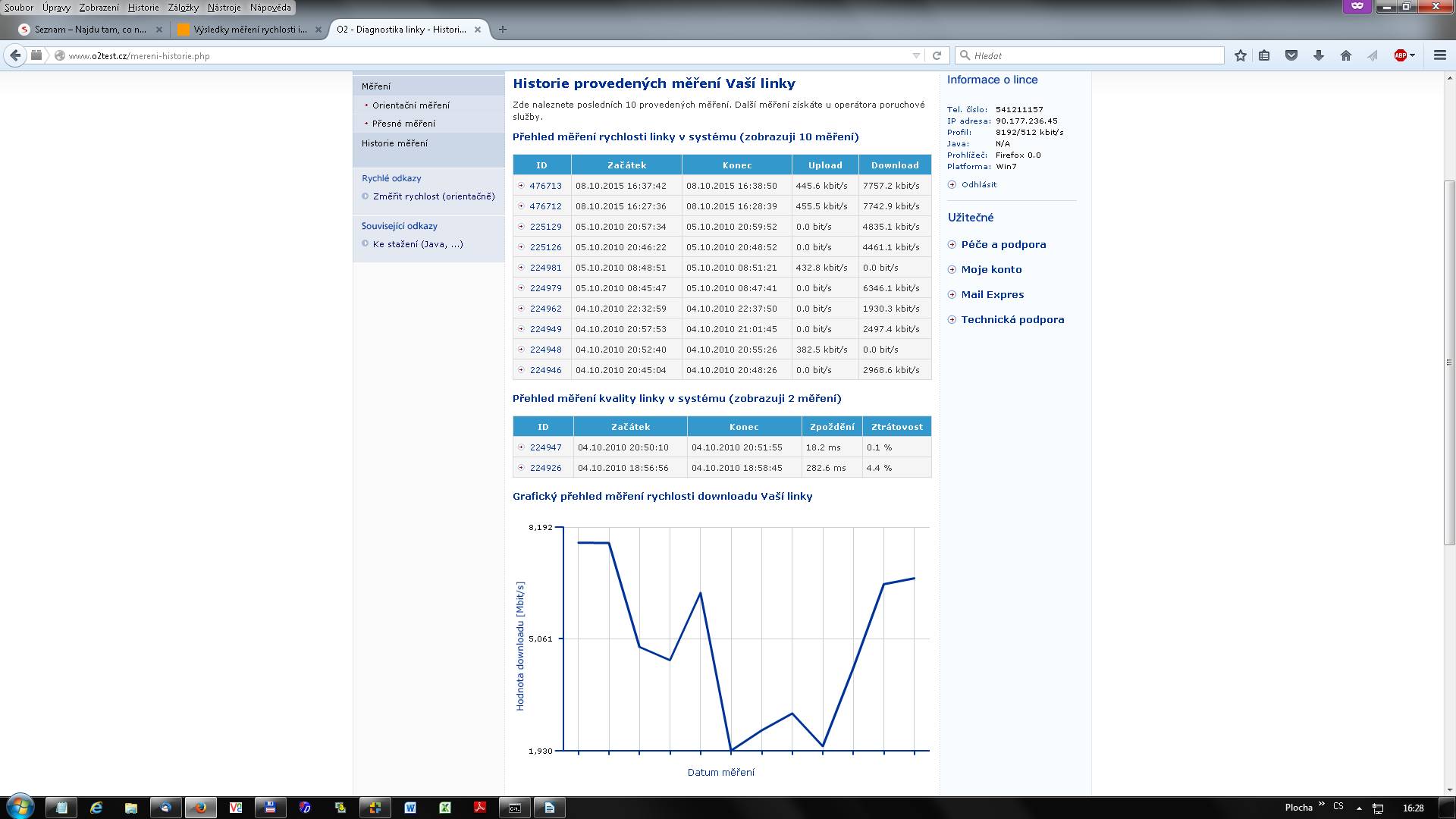Save page to Pocket
The height and width of the screenshot is (819, 1456).
(1291, 55)
